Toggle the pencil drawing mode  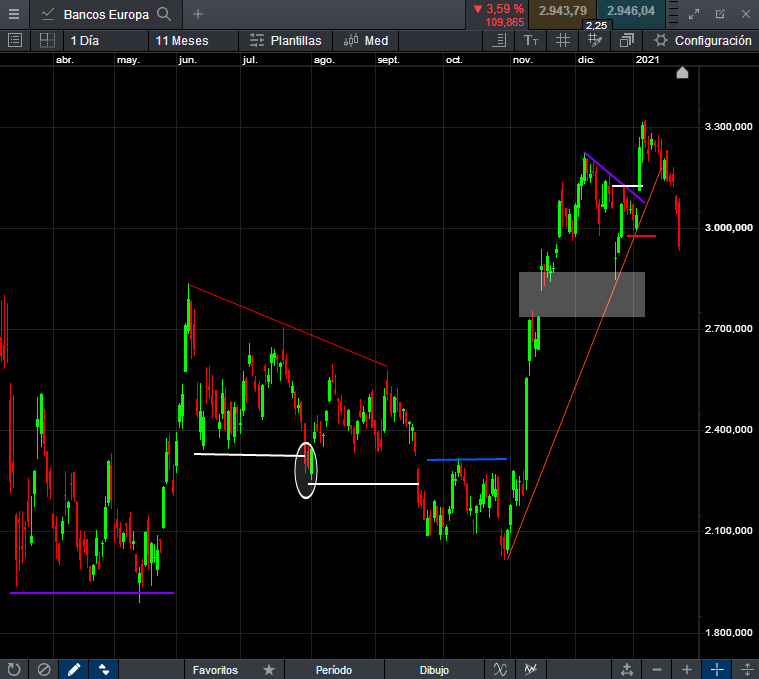point(74,669)
